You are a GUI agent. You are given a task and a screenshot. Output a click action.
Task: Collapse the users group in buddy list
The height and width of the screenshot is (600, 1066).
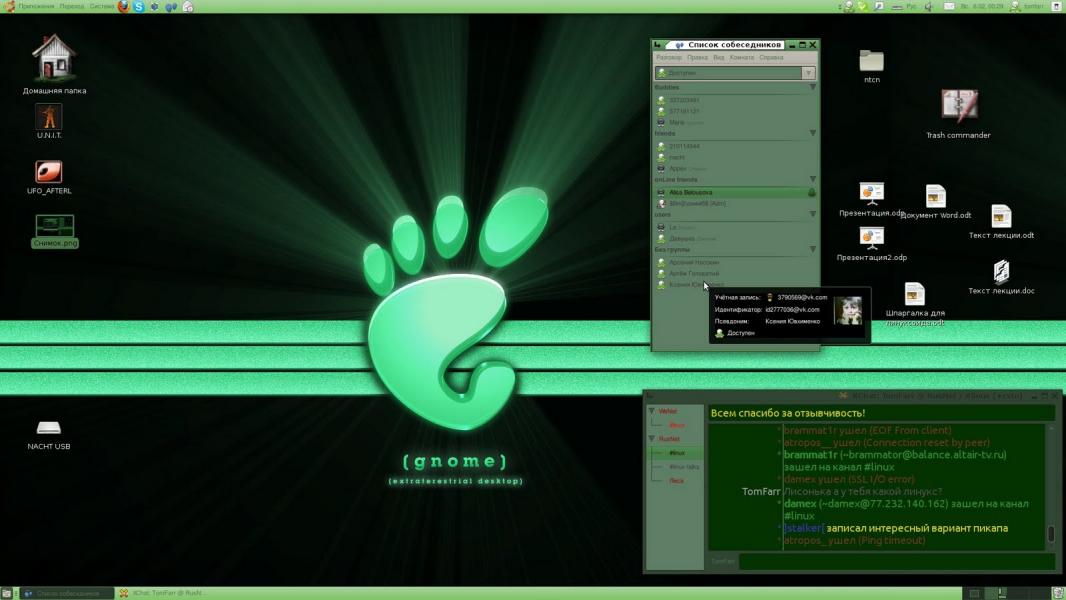coord(812,215)
